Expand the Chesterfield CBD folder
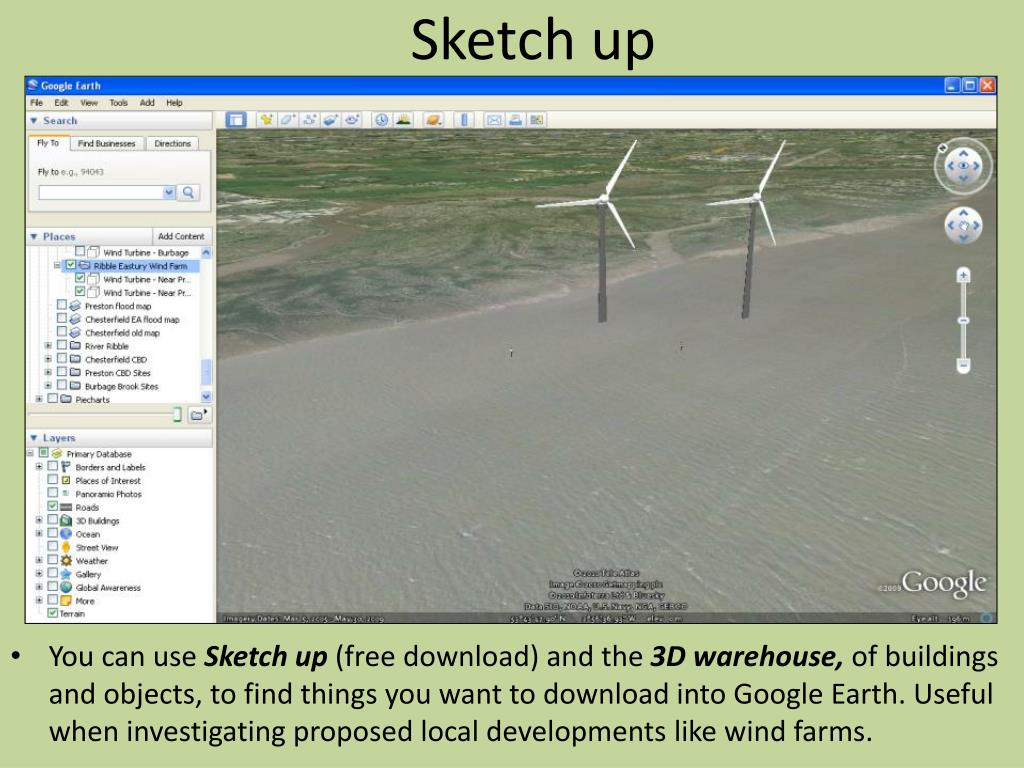1024x768 pixels. pyautogui.click(x=48, y=359)
